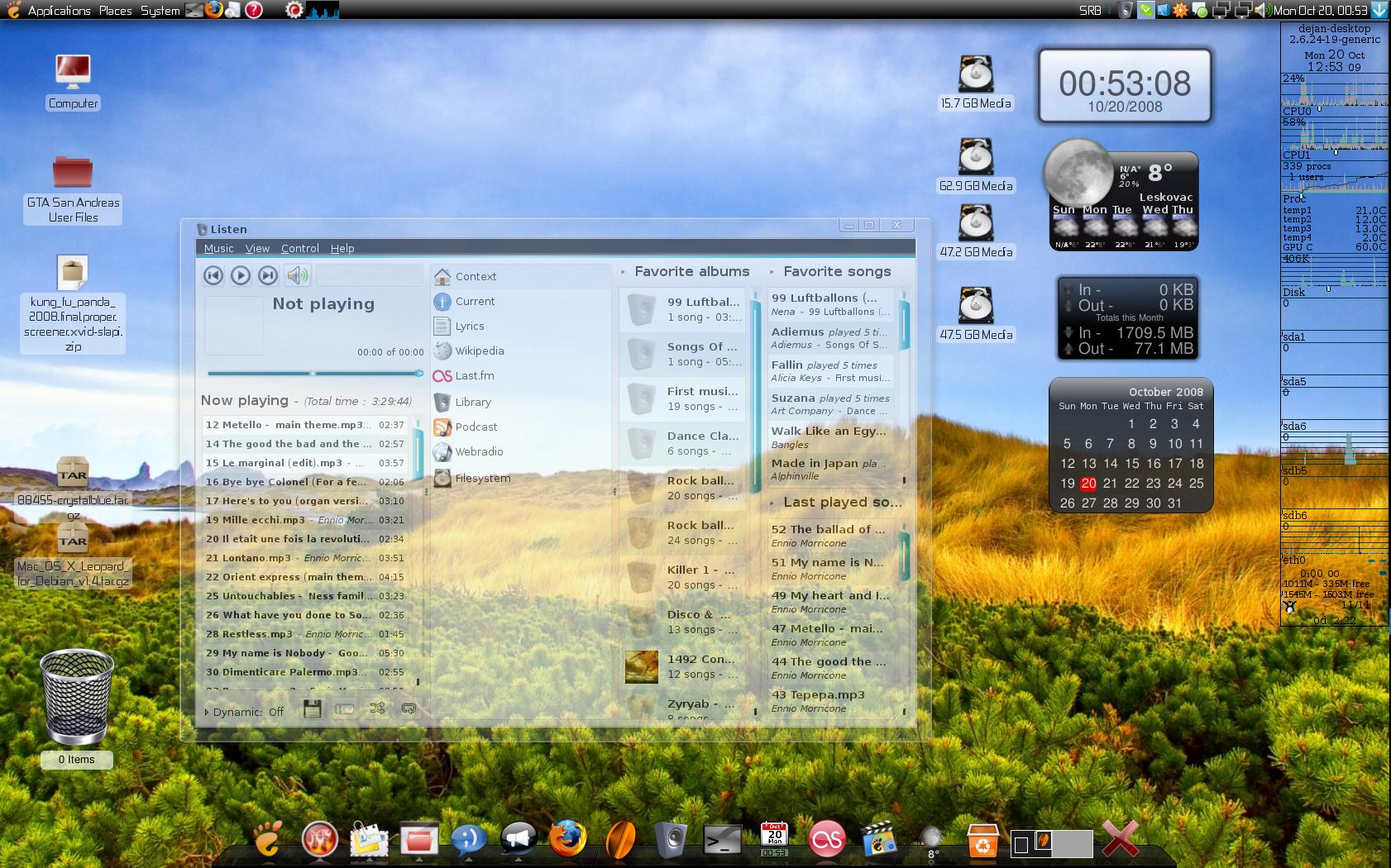Open the Control menu
Image resolution: width=1391 pixels, height=868 pixels.
[299, 248]
